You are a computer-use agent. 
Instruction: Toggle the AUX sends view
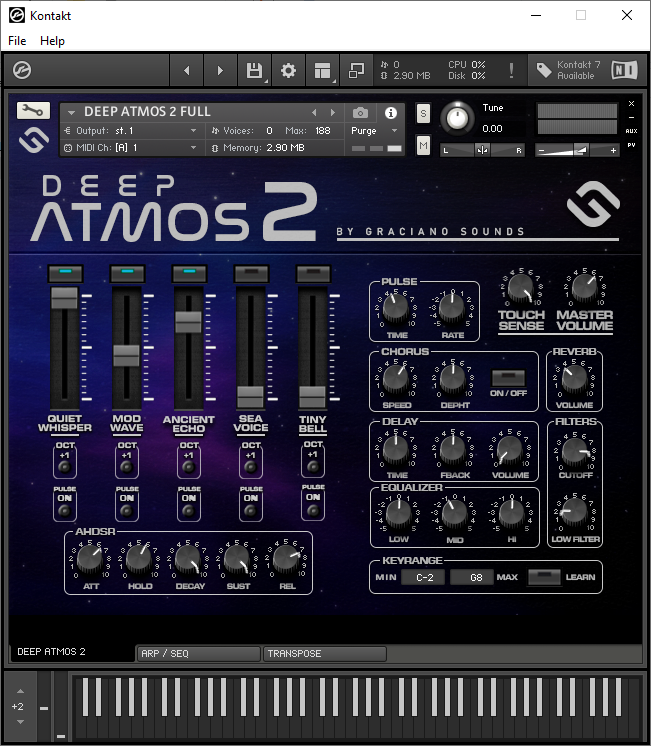[631, 131]
